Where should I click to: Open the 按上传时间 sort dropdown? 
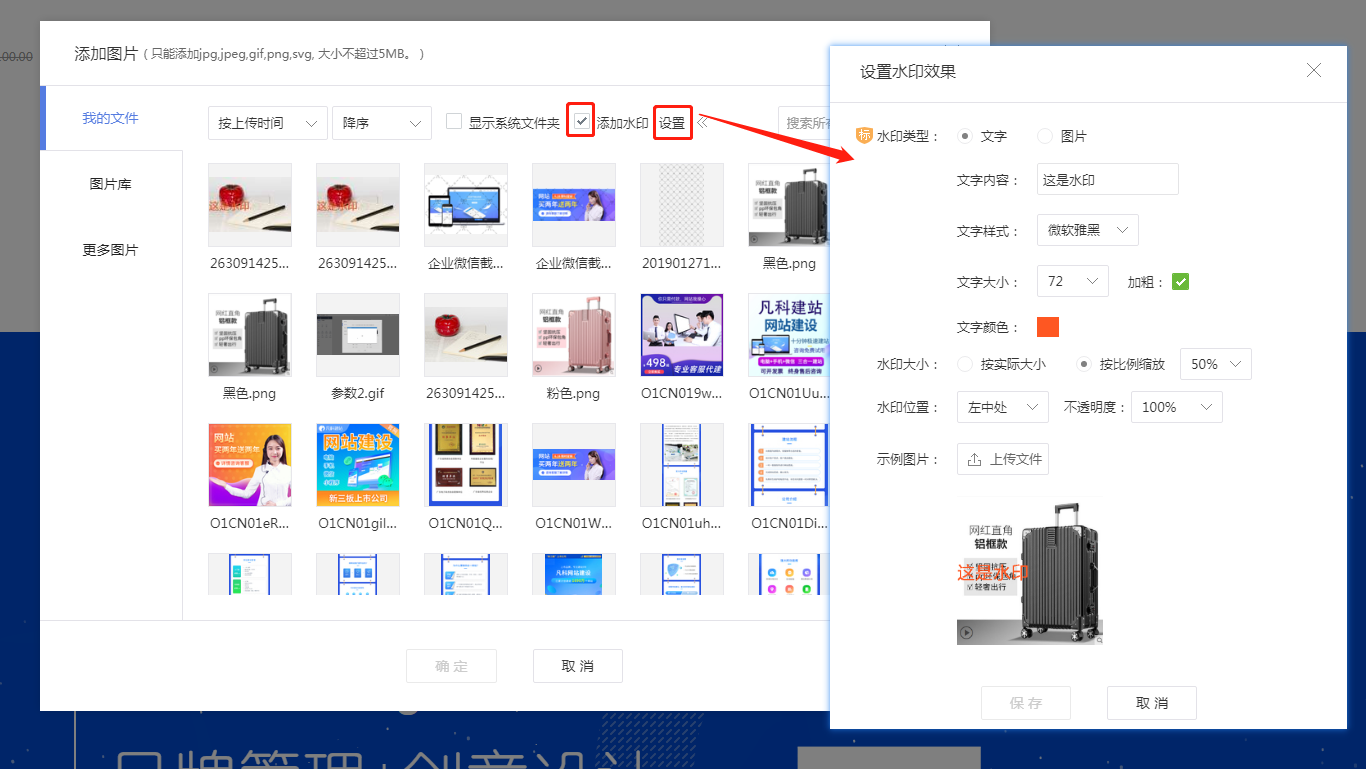269,123
